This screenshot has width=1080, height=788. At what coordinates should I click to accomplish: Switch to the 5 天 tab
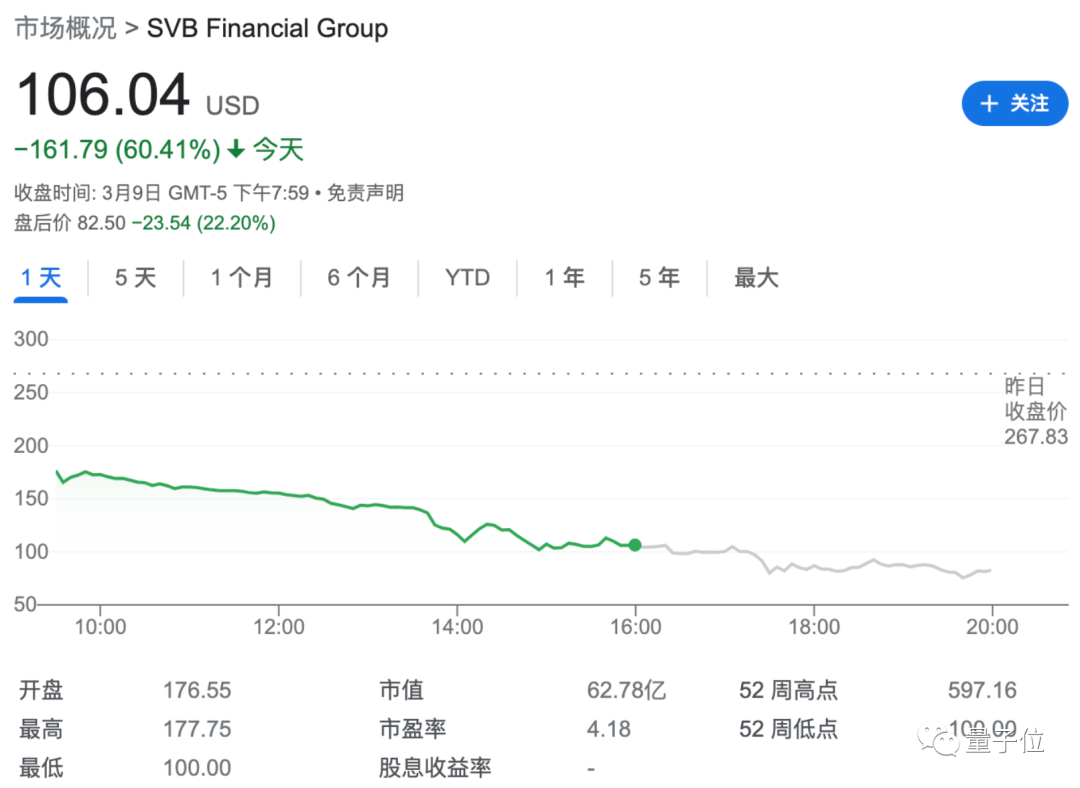click(x=135, y=278)
